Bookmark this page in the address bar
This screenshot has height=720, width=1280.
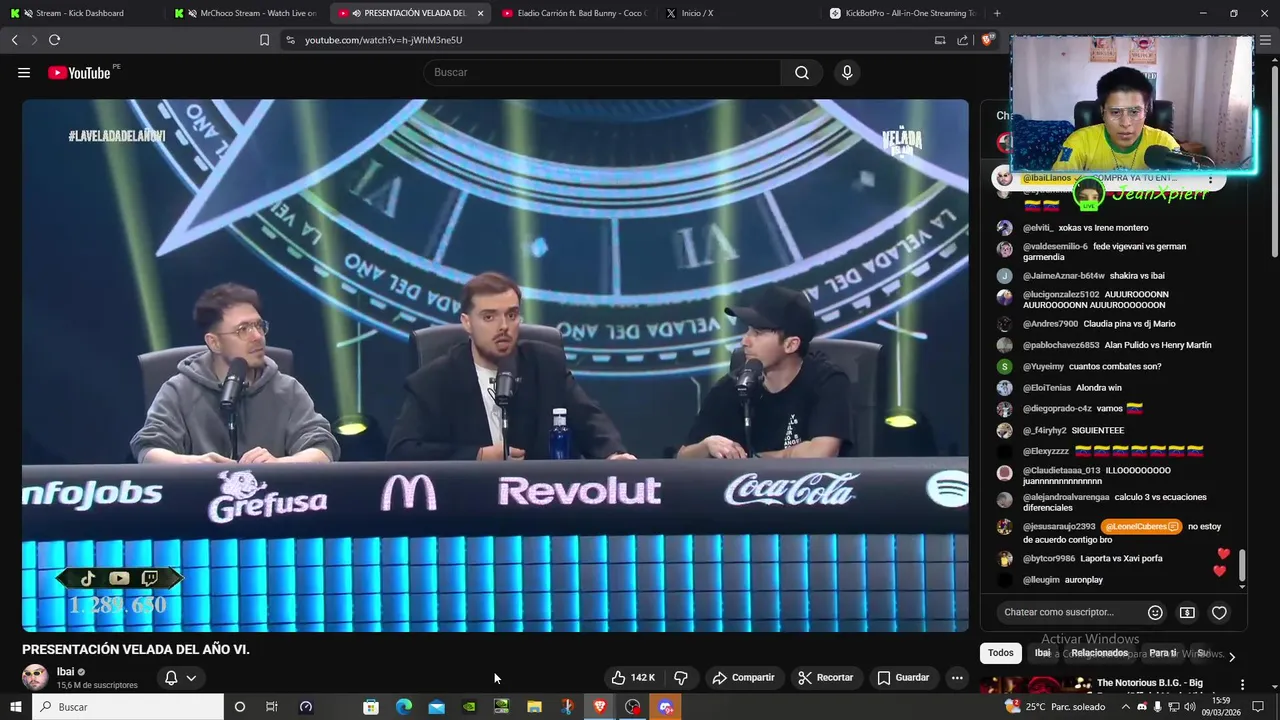click(x=264, y=40)
